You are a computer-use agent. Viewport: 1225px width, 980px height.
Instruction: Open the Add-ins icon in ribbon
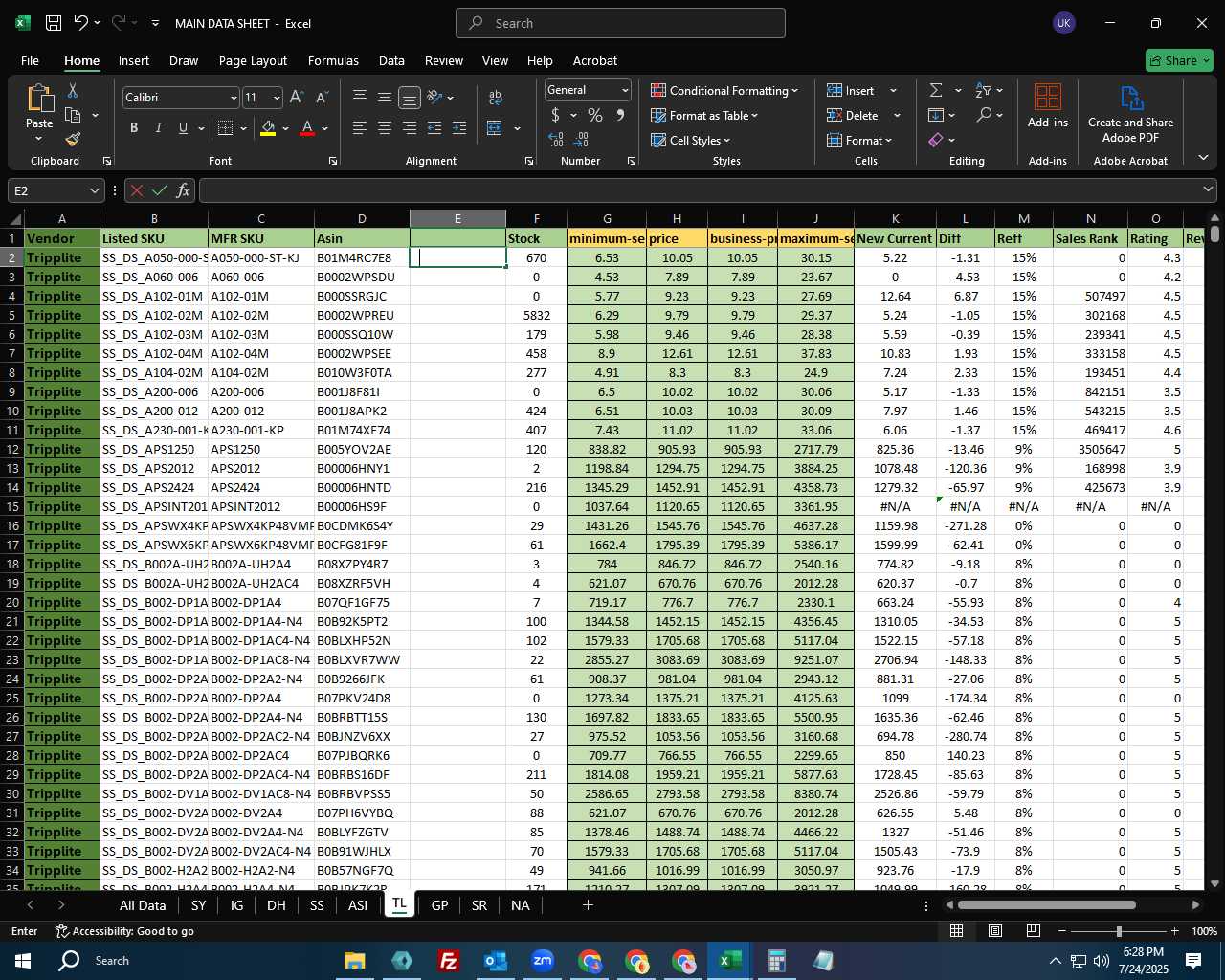click(x=1048, y=97)
